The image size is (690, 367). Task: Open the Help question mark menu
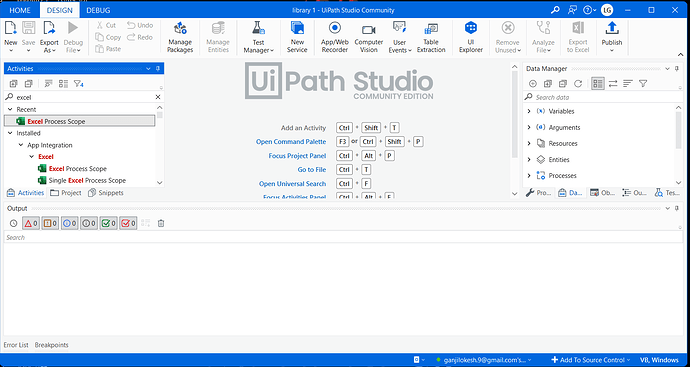[x=589, y=10]
